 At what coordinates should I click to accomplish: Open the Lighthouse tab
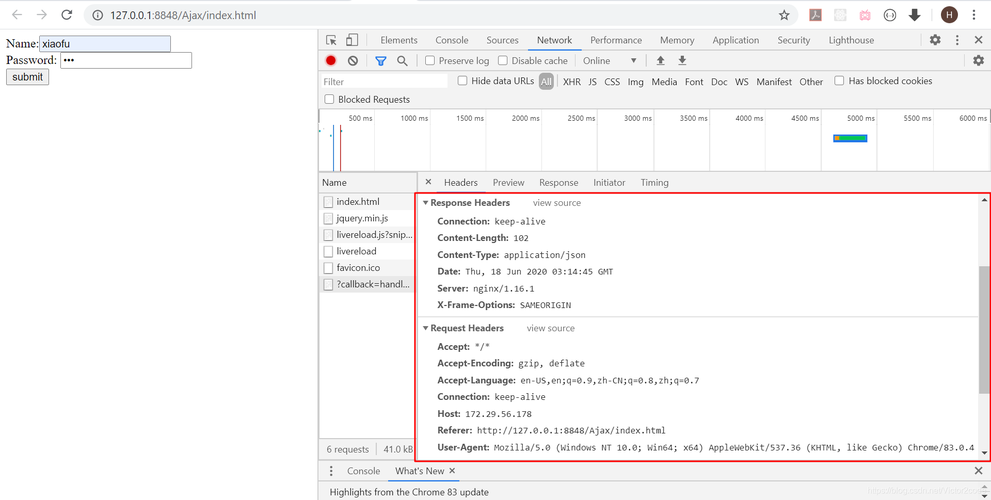pos(851,40)
